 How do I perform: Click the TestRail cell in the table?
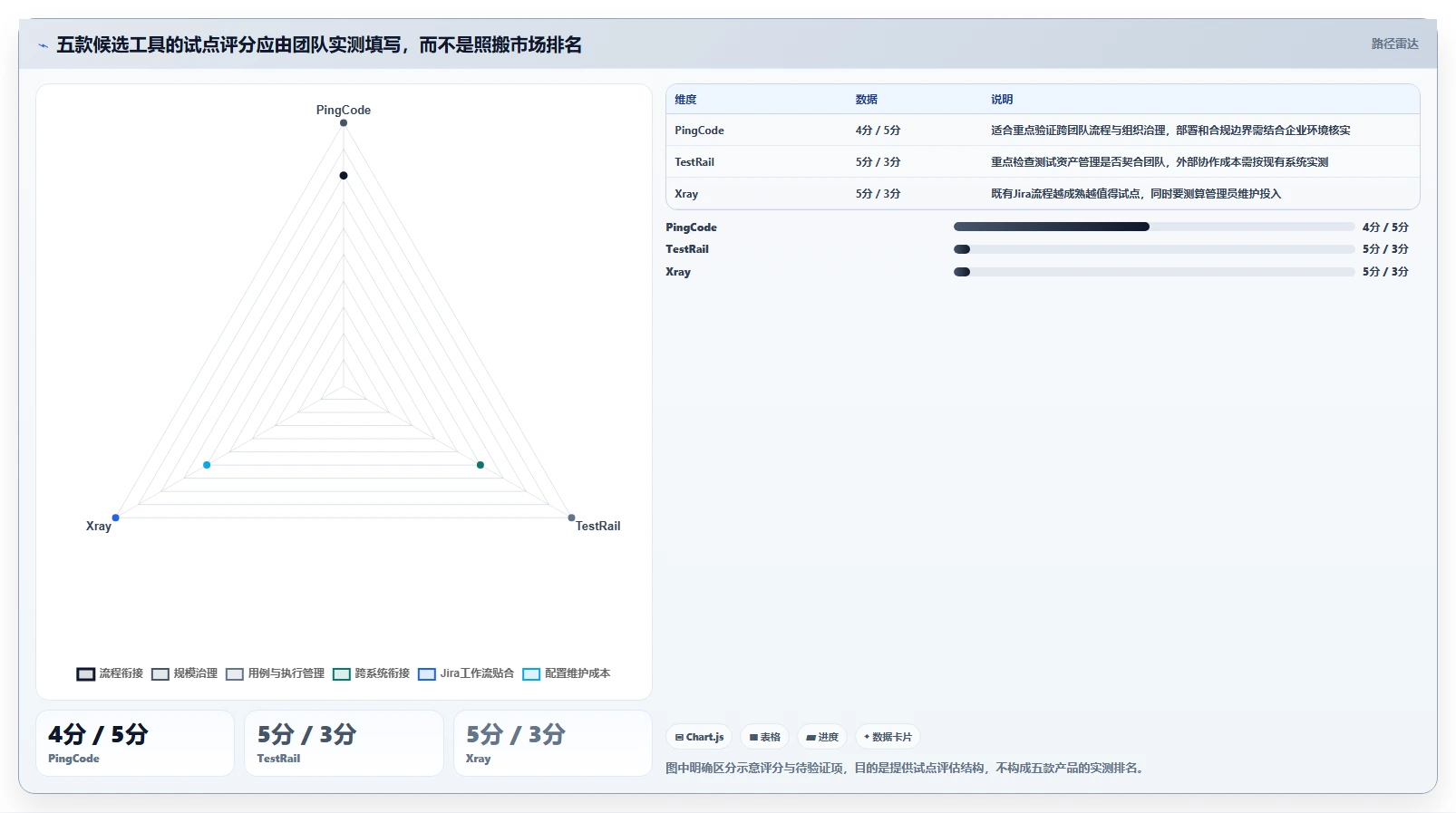pos(694,162)
